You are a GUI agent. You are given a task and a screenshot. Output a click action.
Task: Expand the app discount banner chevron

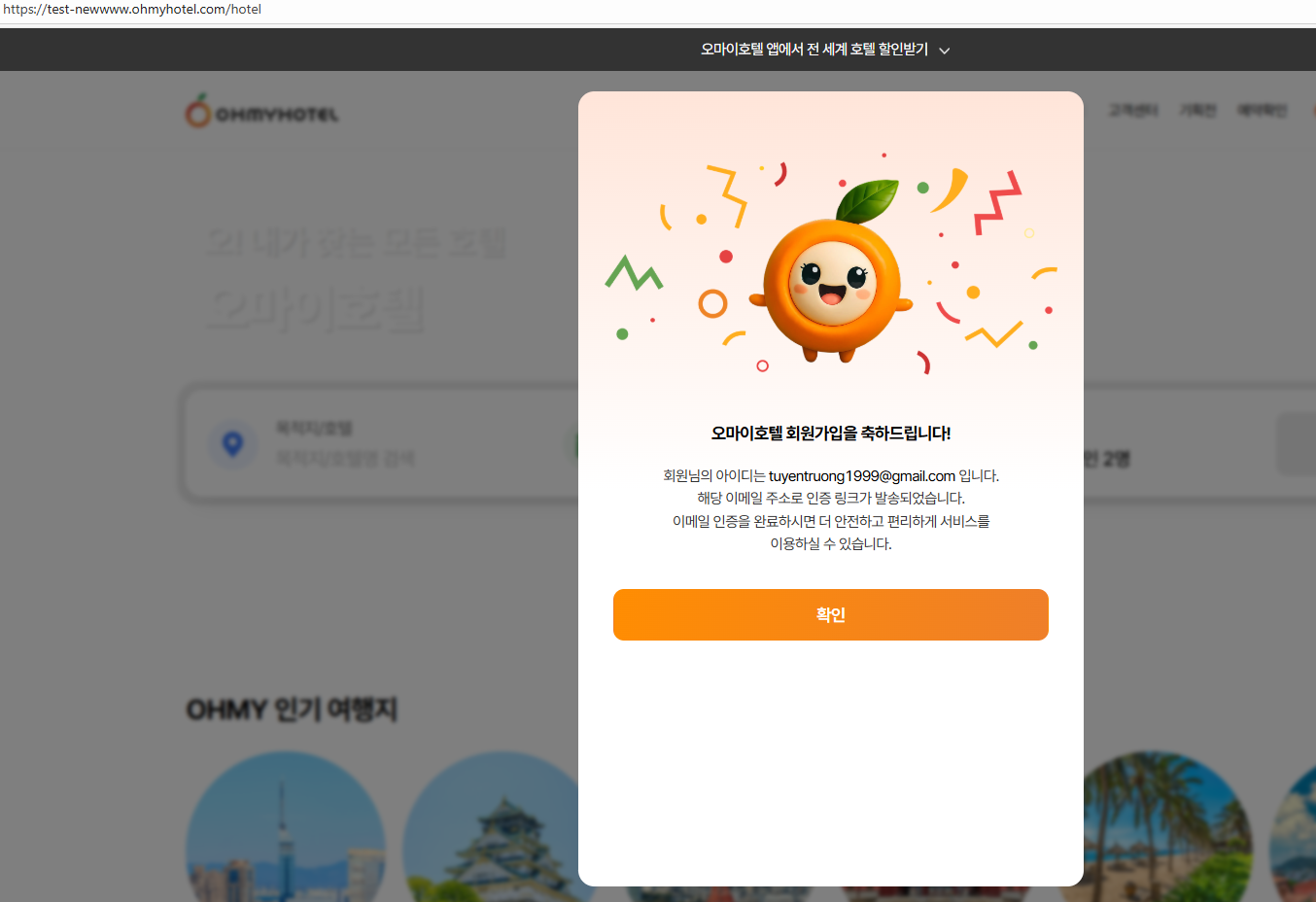944,51
